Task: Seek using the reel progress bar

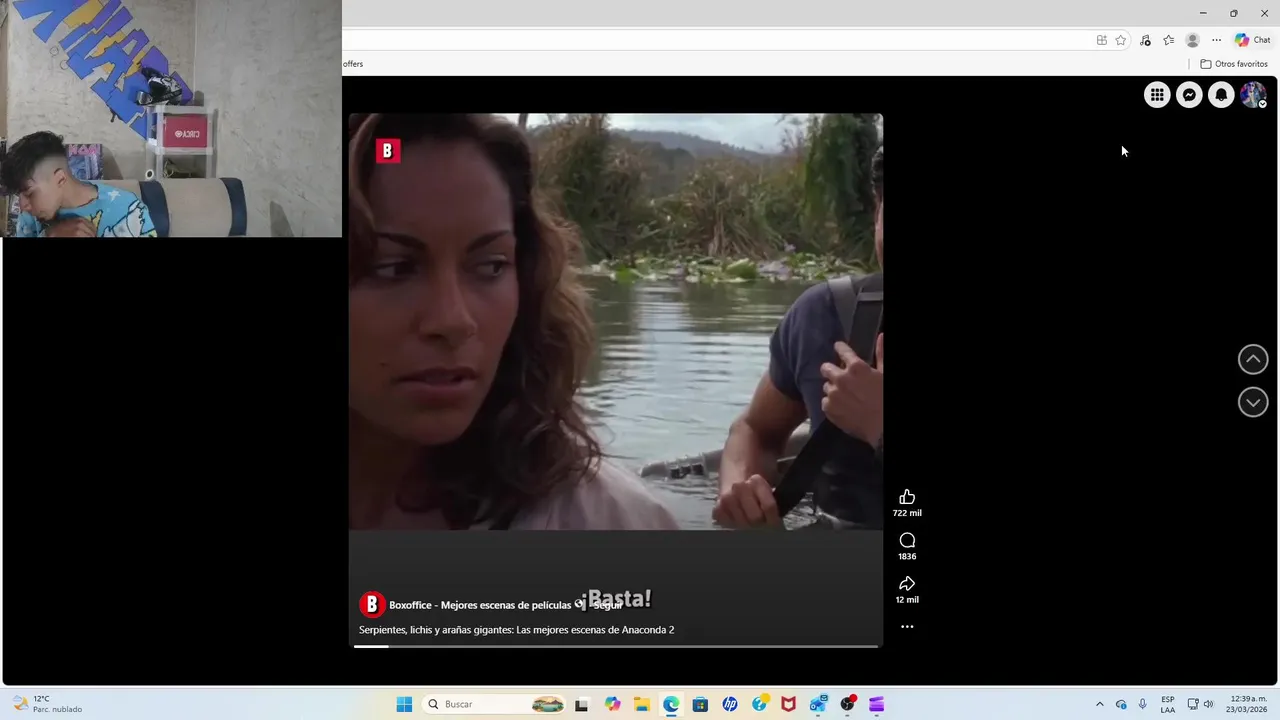Action: click(x=616, y=646)
